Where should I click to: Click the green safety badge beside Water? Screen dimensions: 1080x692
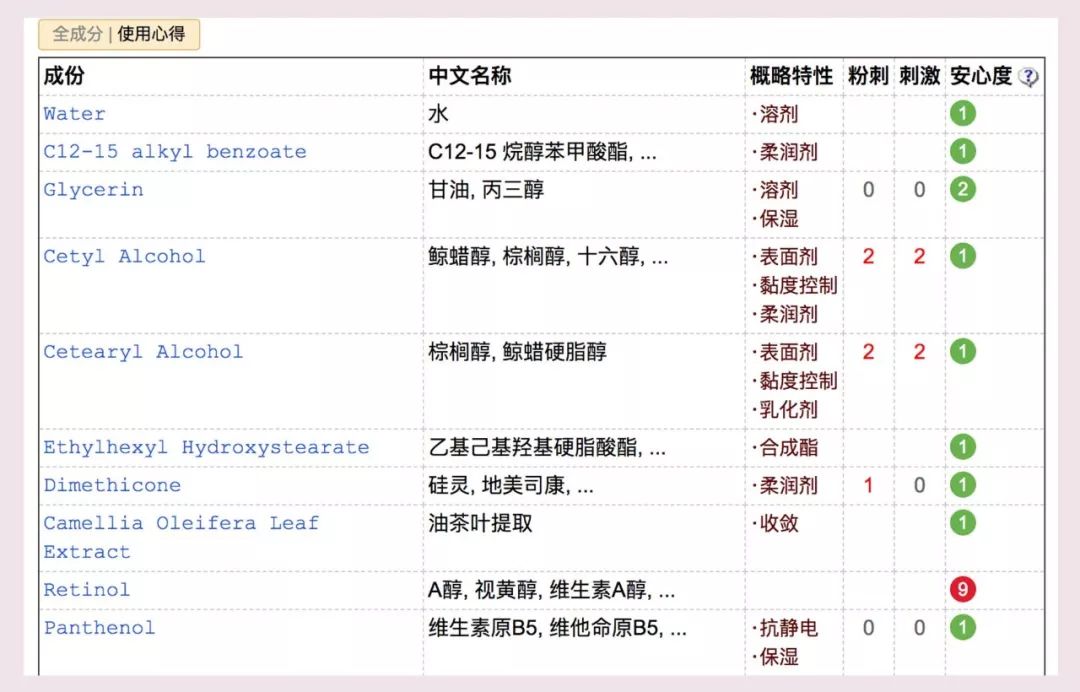click(x=962, y=113)
